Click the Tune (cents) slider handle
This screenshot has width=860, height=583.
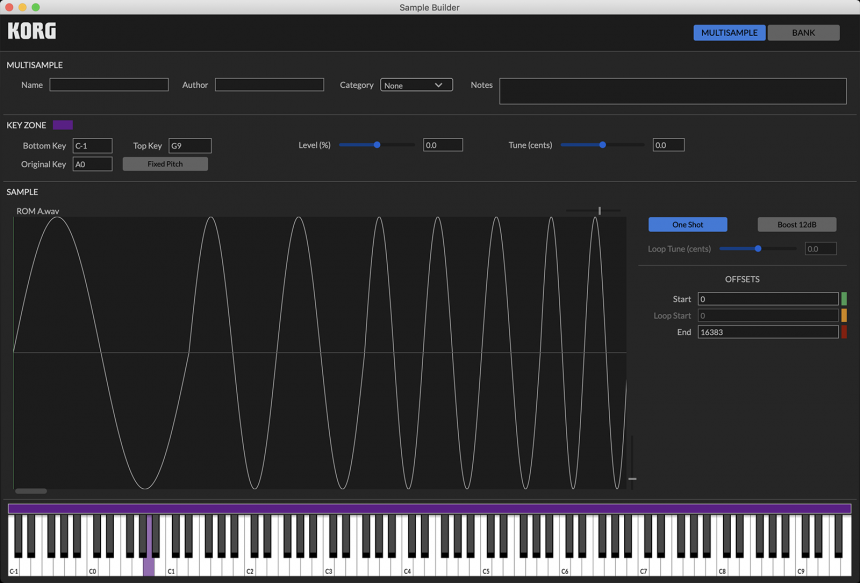pyautogui.click(x=602, y=145)
